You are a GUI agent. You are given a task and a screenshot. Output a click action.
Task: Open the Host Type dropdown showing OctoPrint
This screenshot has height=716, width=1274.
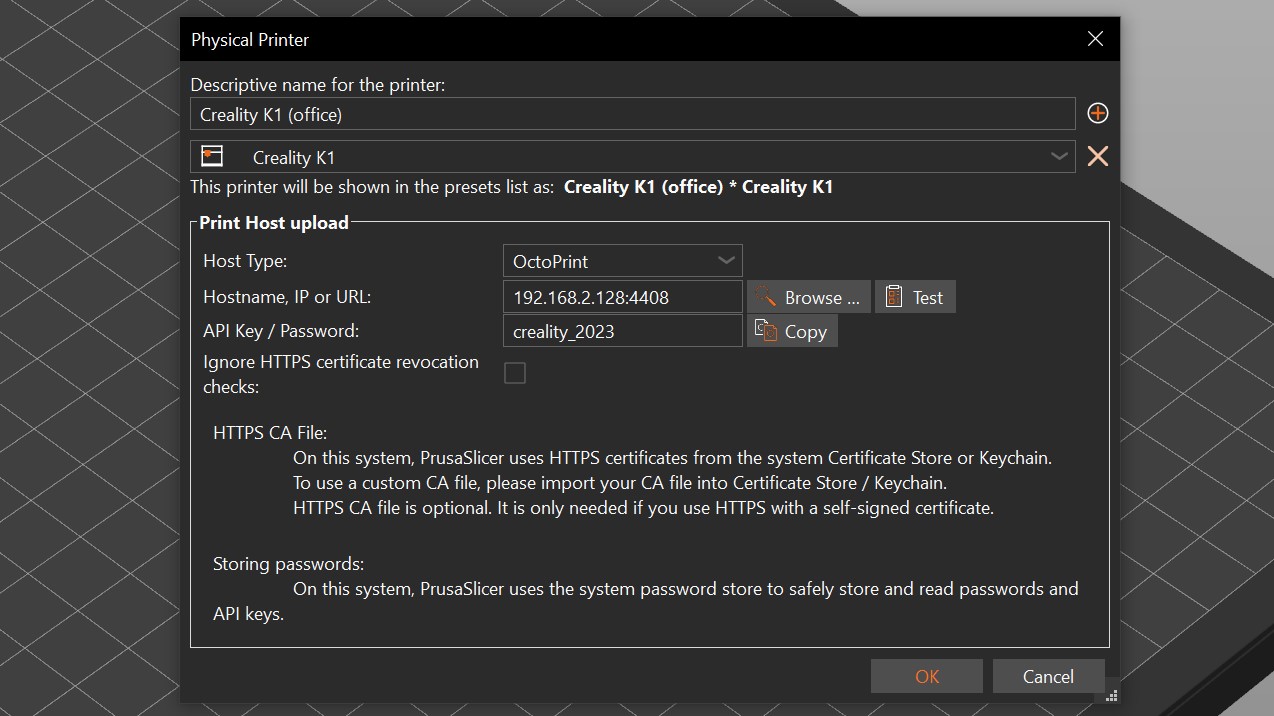tap(621, 261)
